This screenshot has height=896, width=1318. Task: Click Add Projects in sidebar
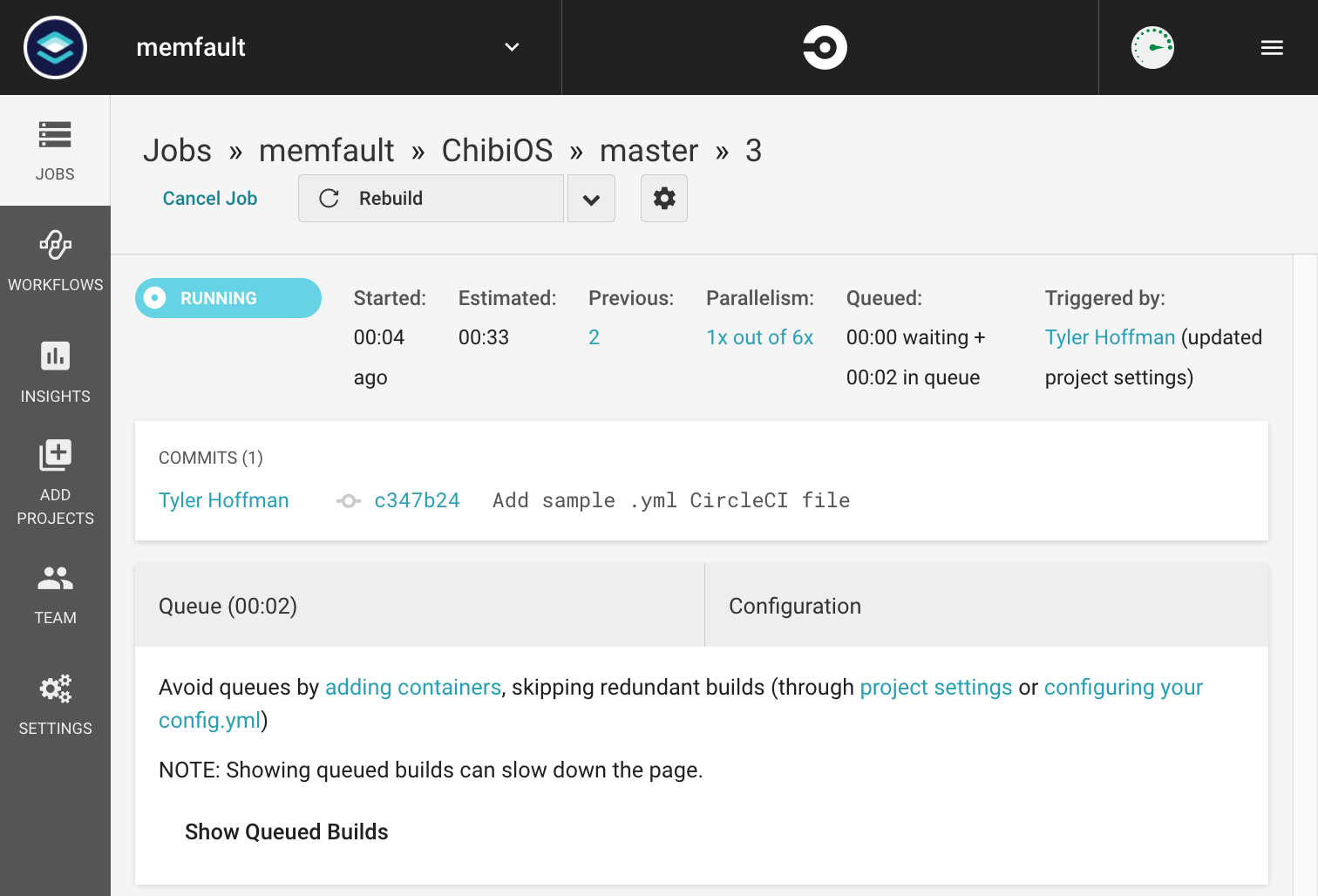click(x=55, y=482)
